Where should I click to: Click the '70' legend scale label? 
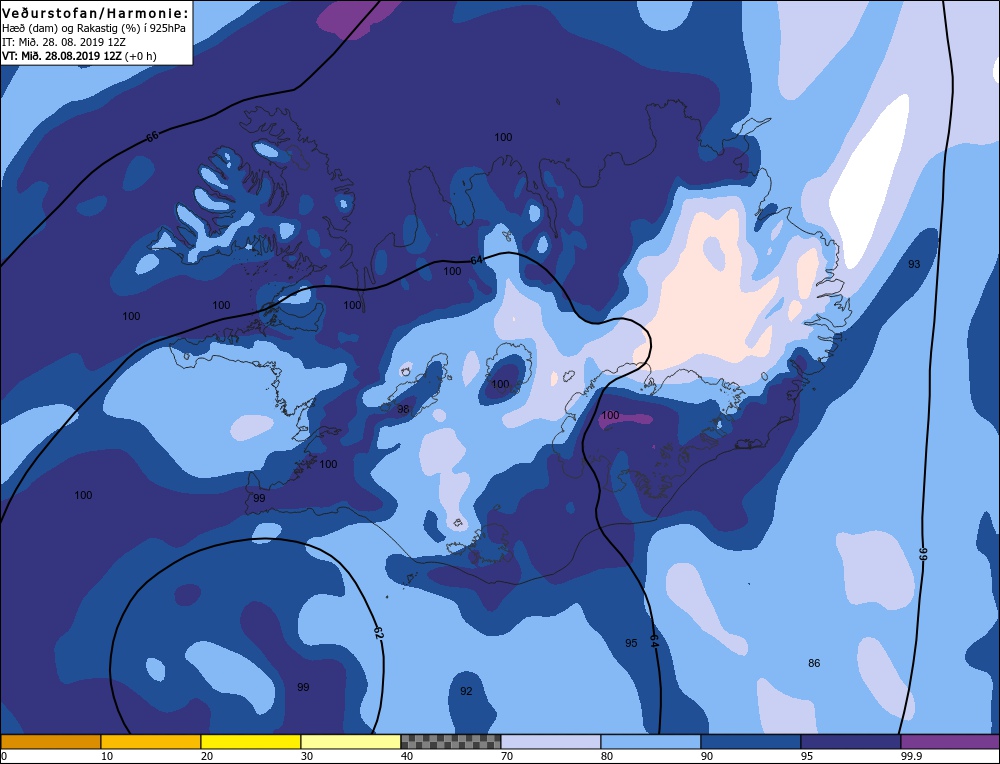[x=507, y=756]
